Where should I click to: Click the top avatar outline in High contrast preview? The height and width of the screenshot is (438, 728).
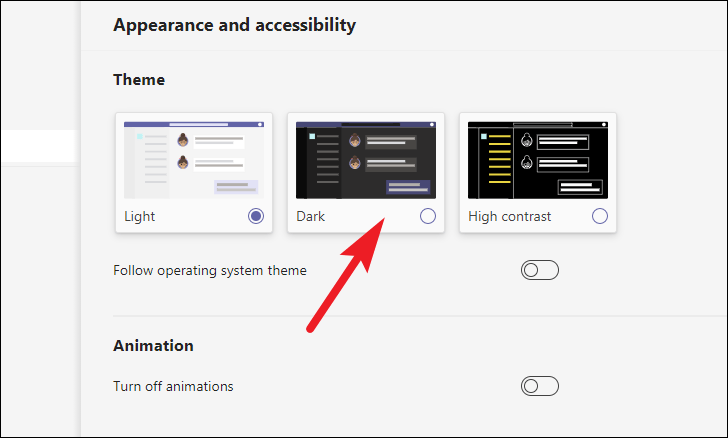(x=526, y=140)
